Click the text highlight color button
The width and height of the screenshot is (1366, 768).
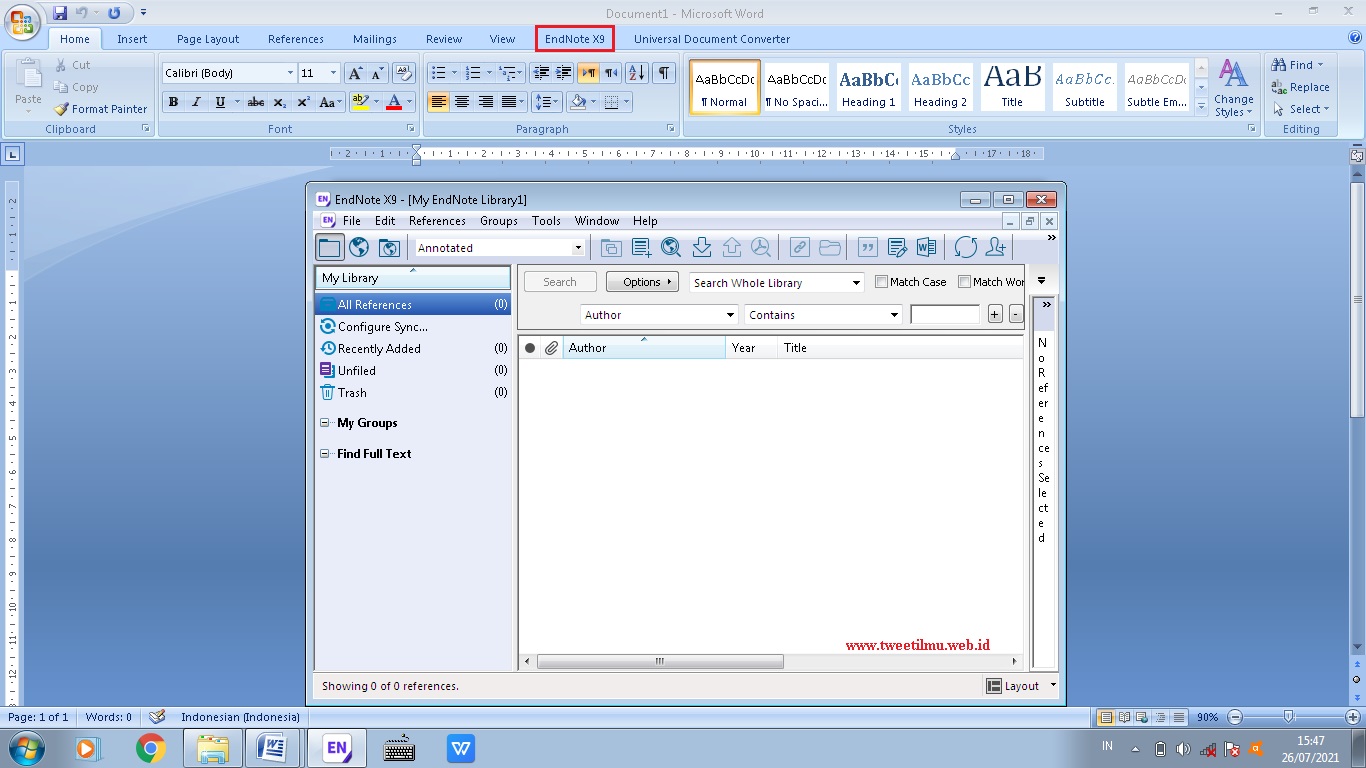tap(360, 102)
